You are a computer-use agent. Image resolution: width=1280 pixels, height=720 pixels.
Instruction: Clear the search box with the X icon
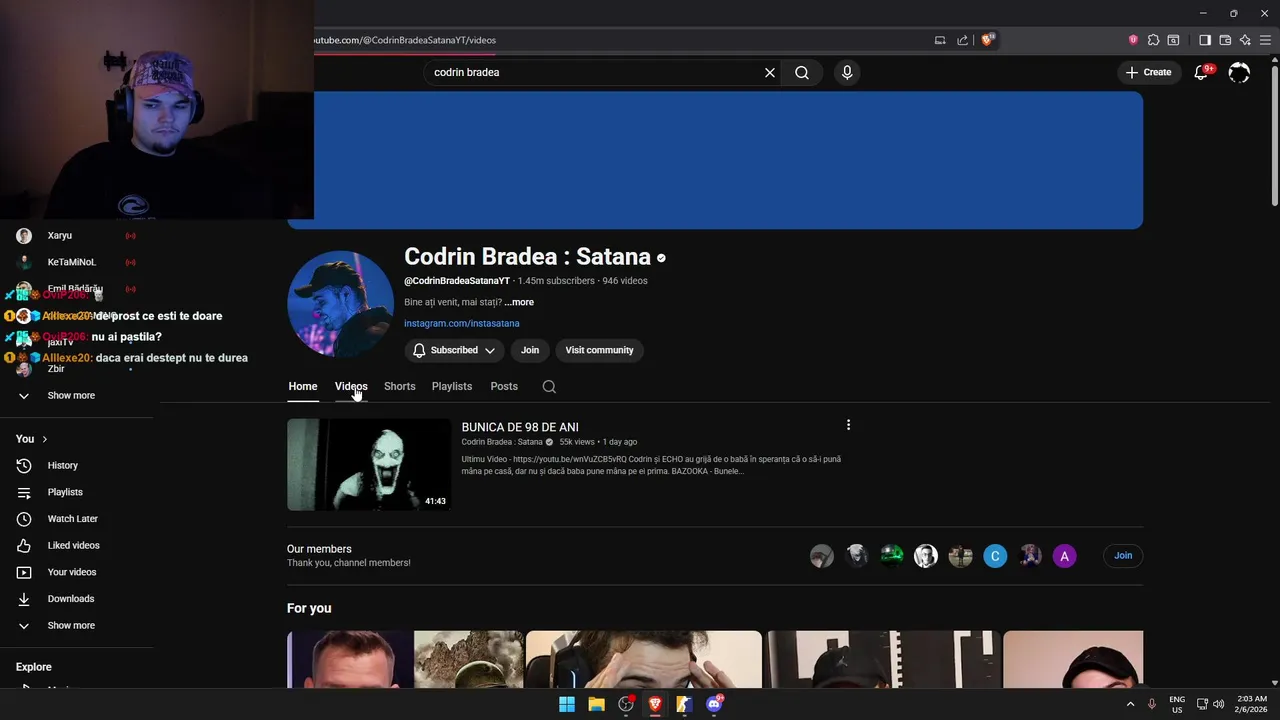tap(770, 72)
